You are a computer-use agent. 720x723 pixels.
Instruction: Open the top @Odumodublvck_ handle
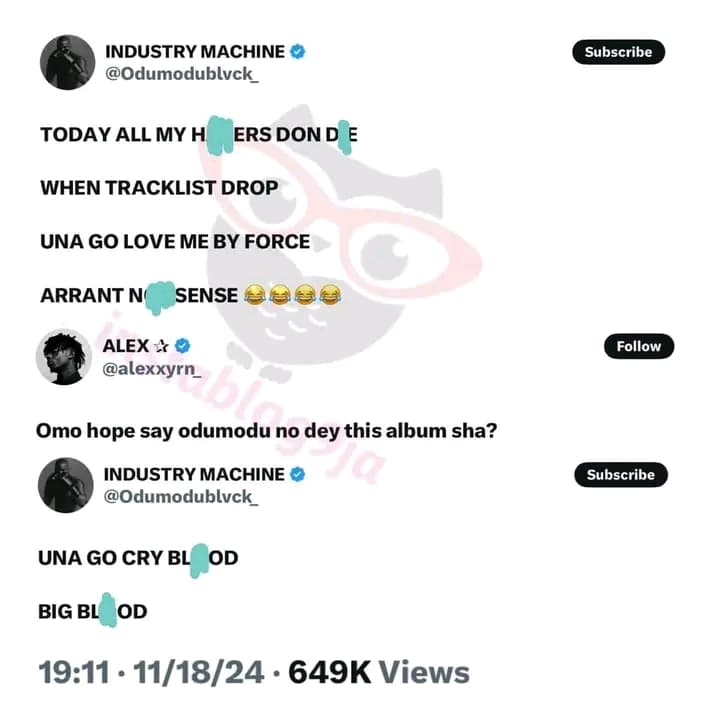point(182,74)
